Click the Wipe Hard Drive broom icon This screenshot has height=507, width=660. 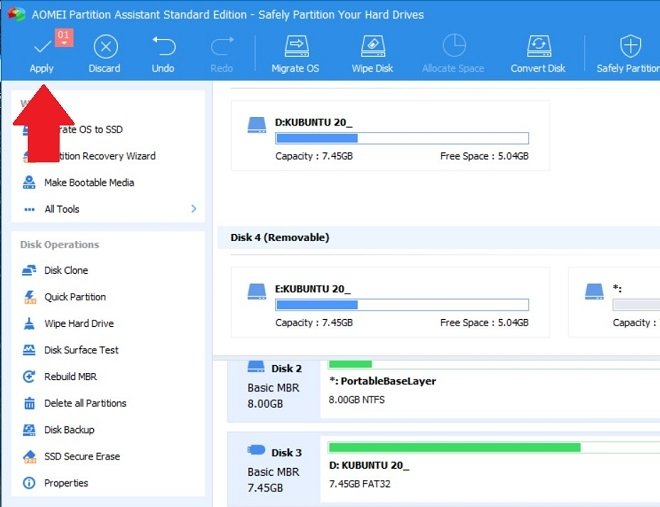tap(29, 324)
